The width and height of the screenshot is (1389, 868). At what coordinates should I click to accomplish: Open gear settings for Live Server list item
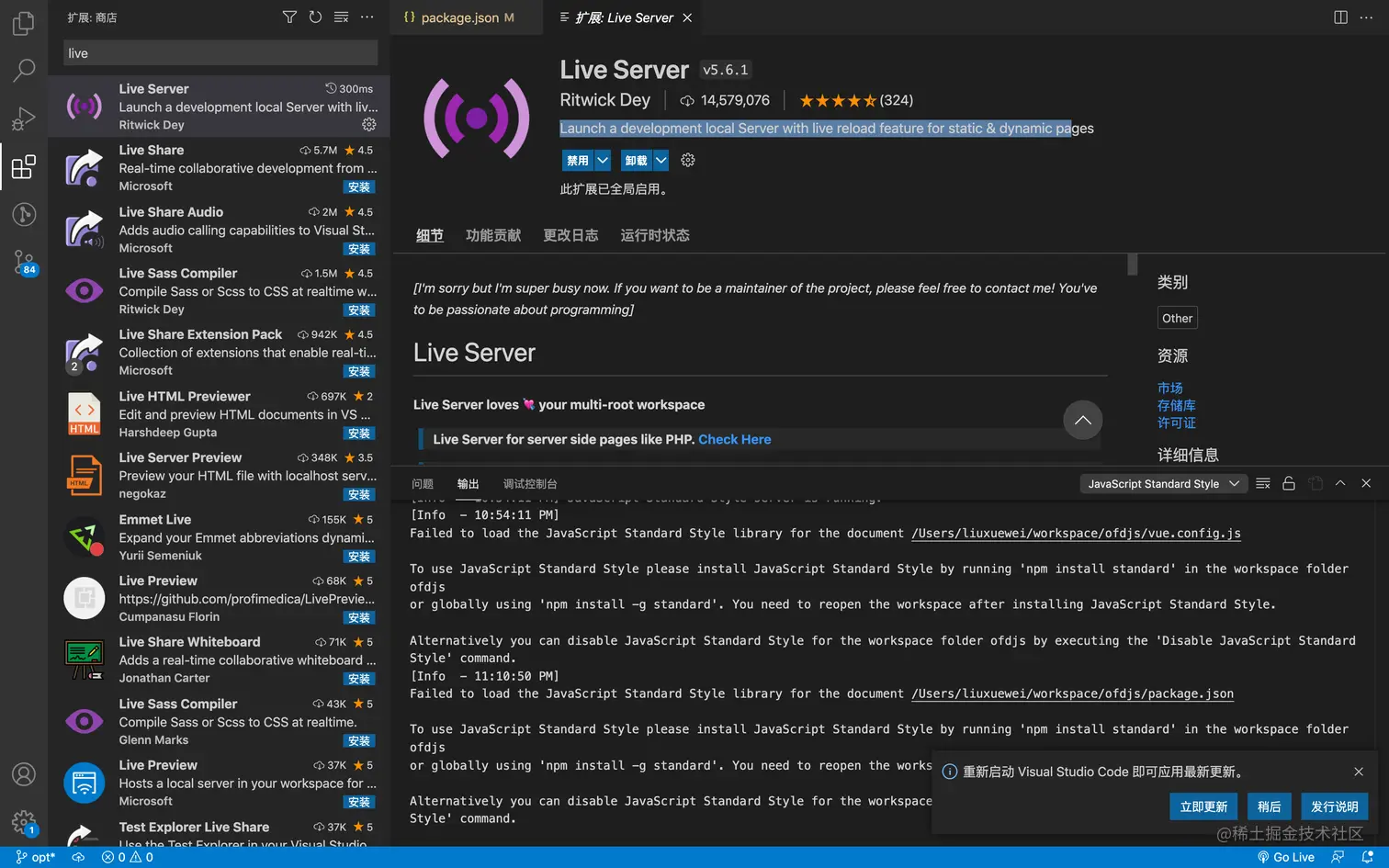[369, 124]
